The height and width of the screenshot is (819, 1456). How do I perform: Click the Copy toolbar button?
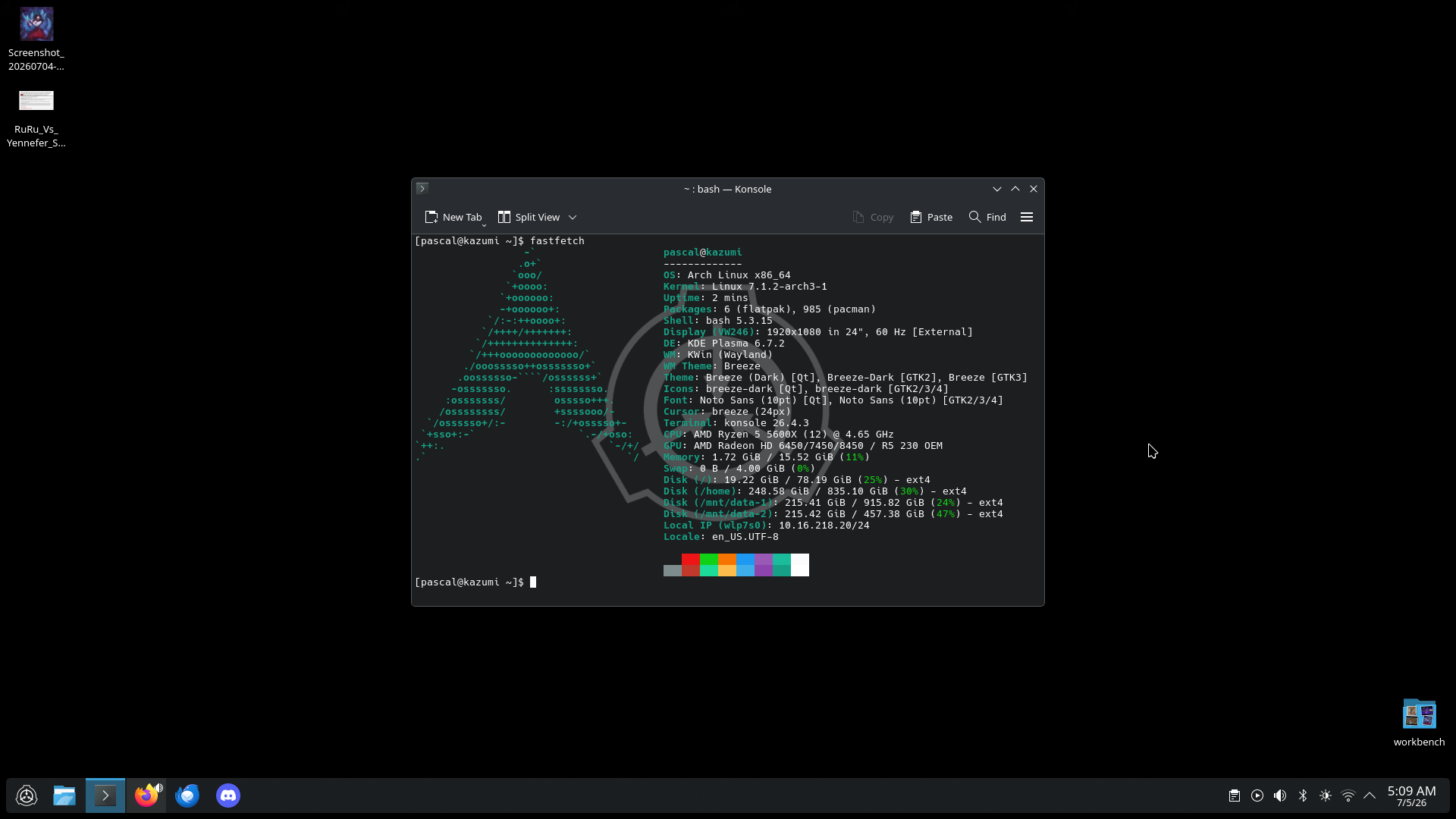point(873,217)
